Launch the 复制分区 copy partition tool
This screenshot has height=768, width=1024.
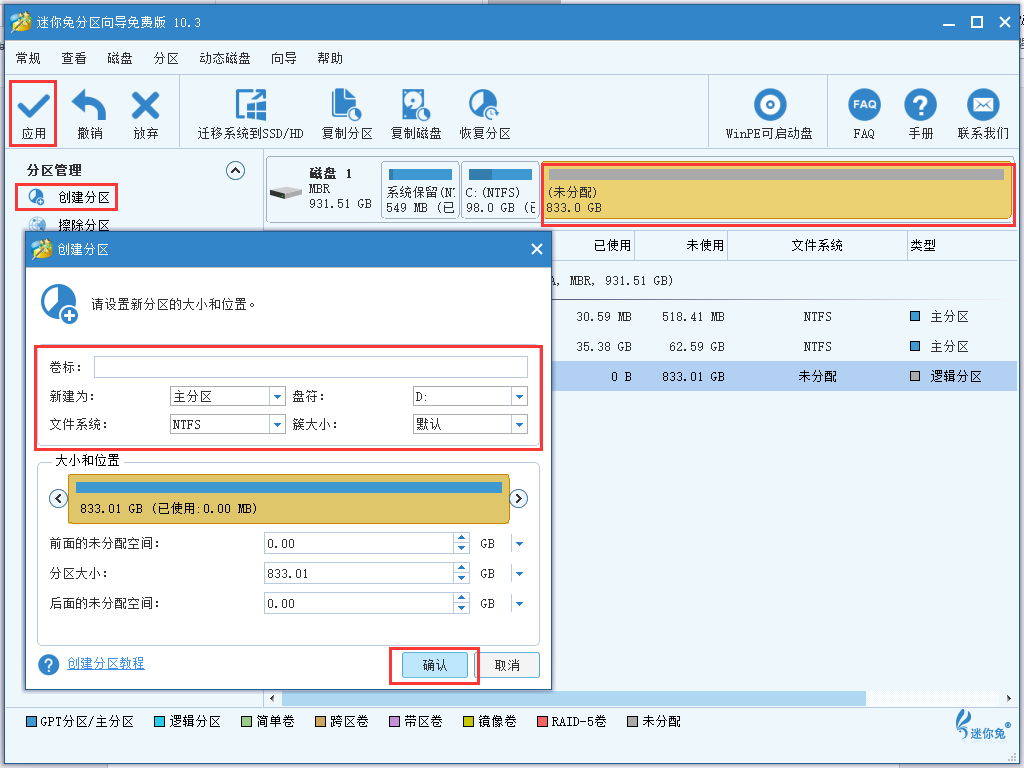(347, 114)
